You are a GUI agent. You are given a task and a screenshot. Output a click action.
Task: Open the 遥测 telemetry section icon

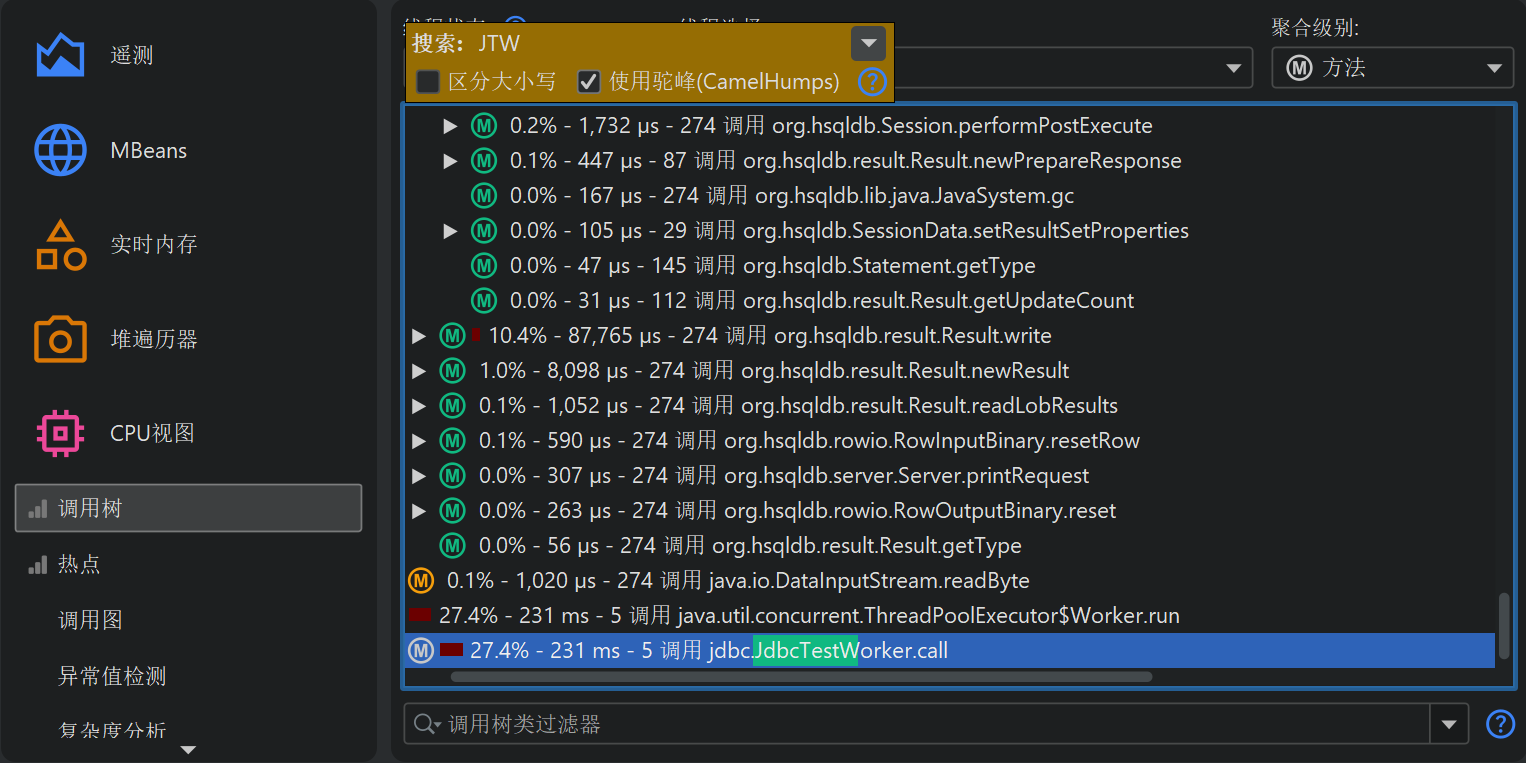(60, 55)
